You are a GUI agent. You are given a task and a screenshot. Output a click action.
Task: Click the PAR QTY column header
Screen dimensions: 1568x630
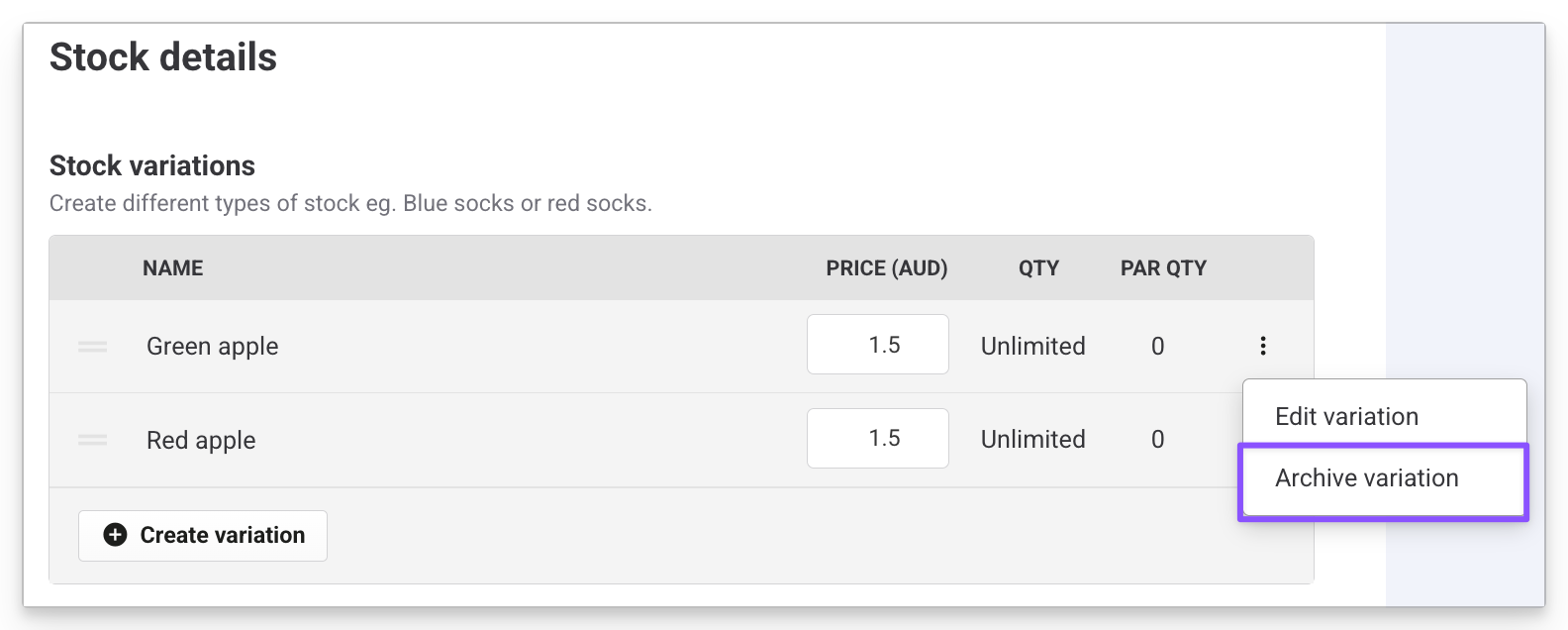[1163, 267]
